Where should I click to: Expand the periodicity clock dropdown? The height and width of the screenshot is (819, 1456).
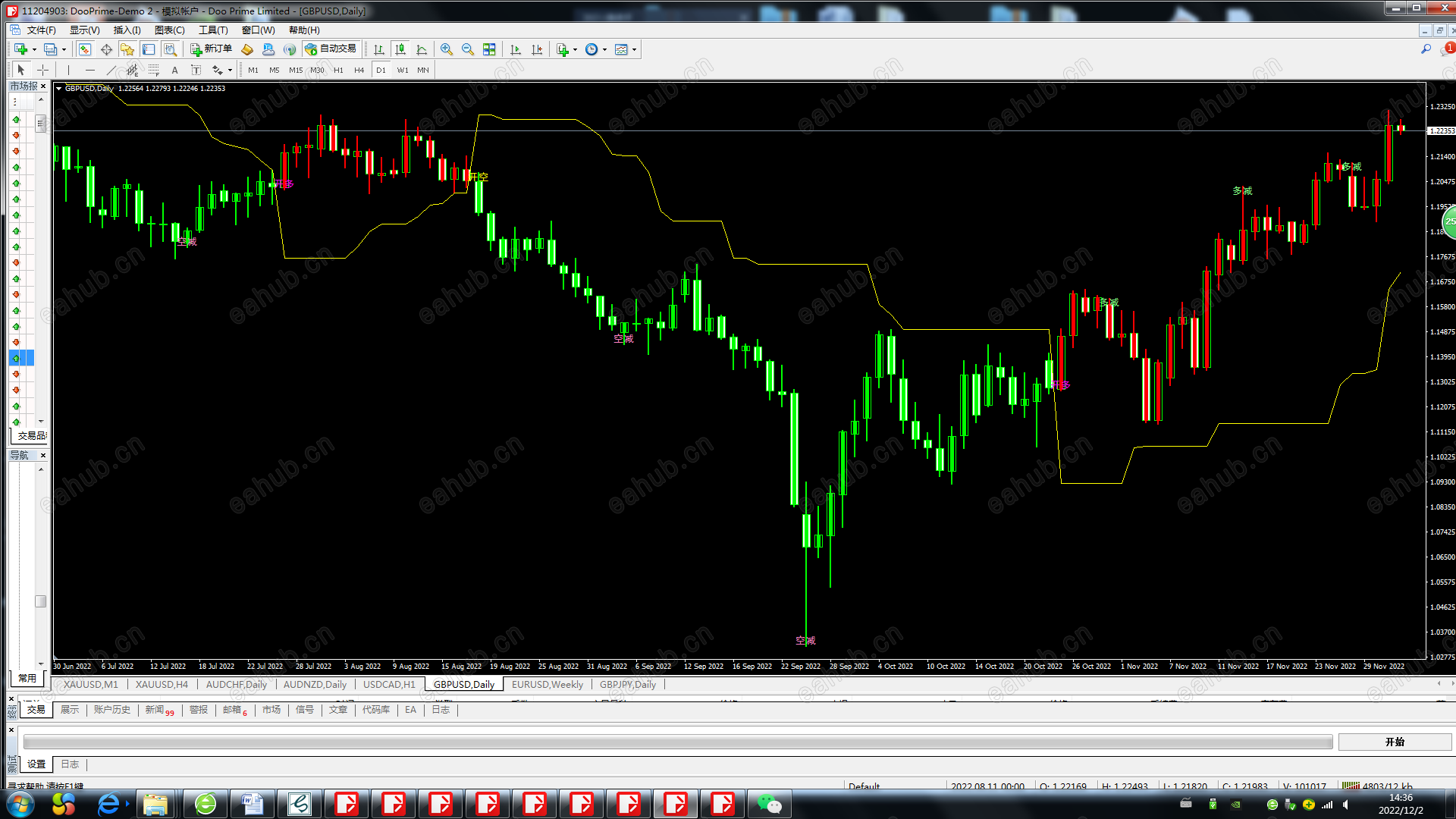604,49
